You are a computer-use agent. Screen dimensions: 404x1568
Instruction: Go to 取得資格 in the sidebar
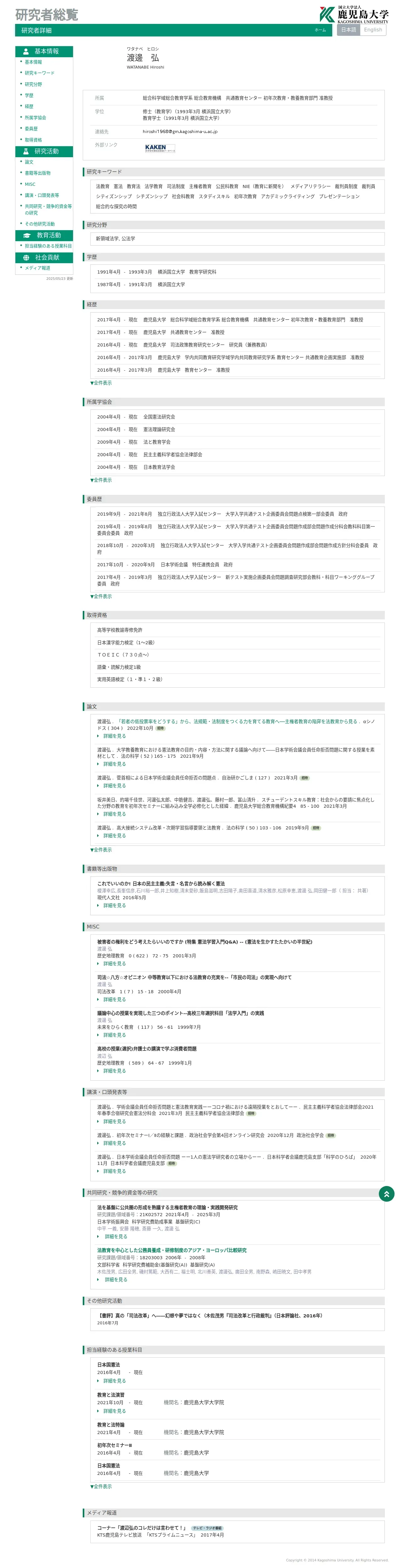click(34, 140)
